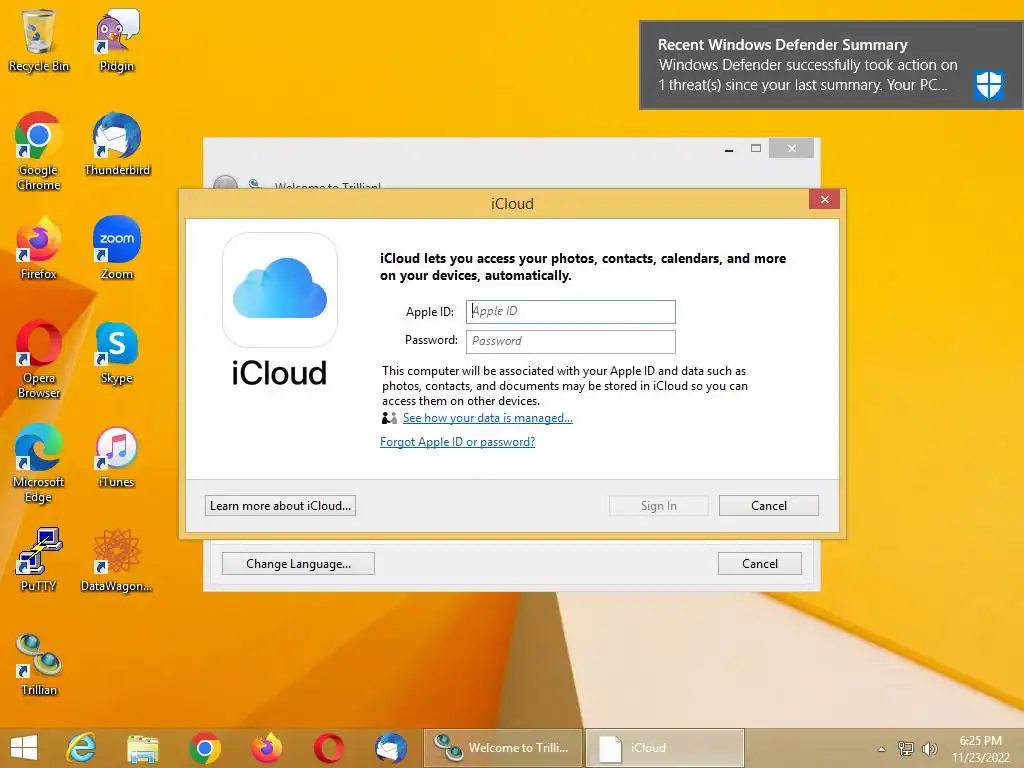Screen dimensions: 1024x768
Task: Focus the Apple ID input field
Action: click(x=571, y=312)
